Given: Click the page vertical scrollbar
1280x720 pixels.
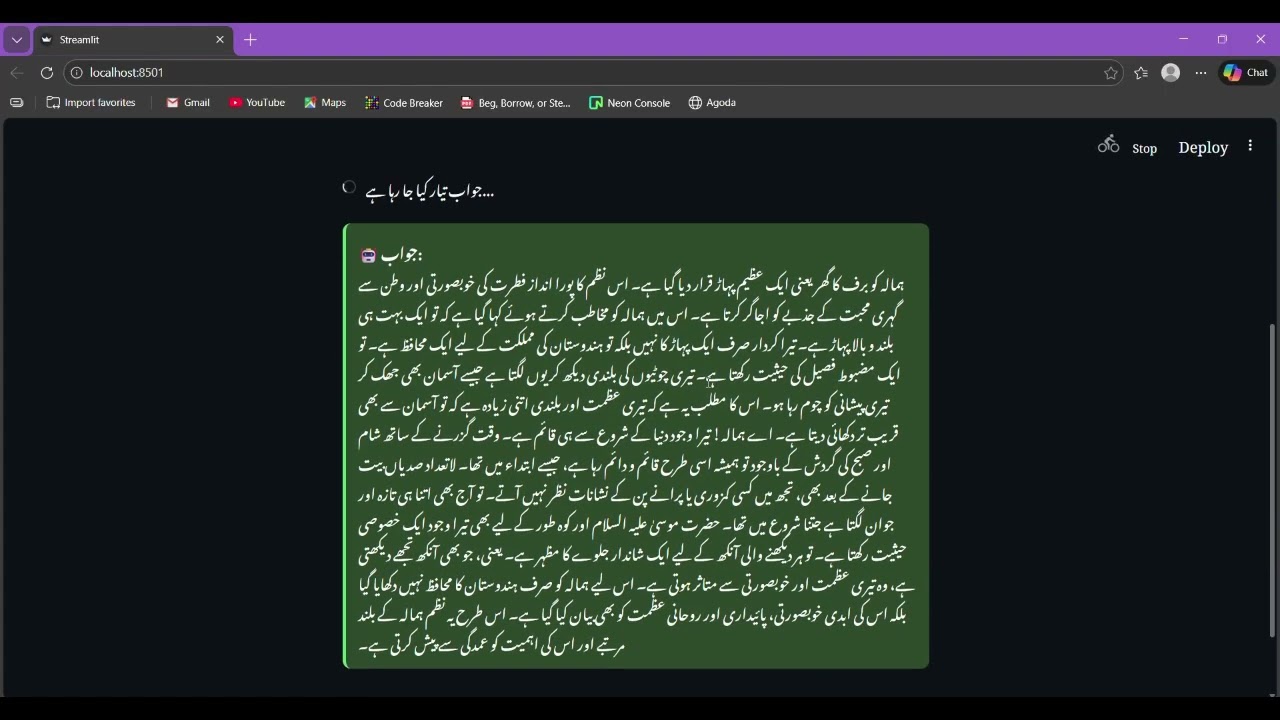Looking at the screenshot, I should pyautogui.click(x=1272, y=480).
